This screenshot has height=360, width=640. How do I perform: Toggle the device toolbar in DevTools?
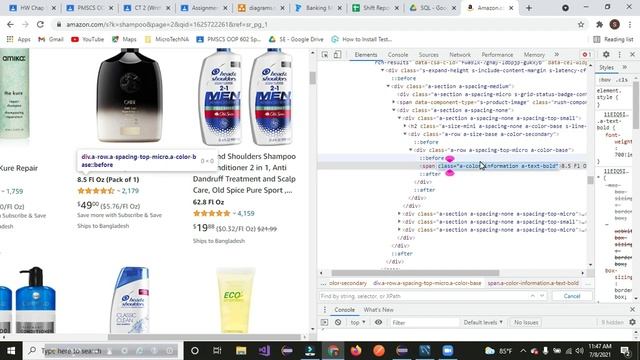pyautogui.click(x=338, y=54)
